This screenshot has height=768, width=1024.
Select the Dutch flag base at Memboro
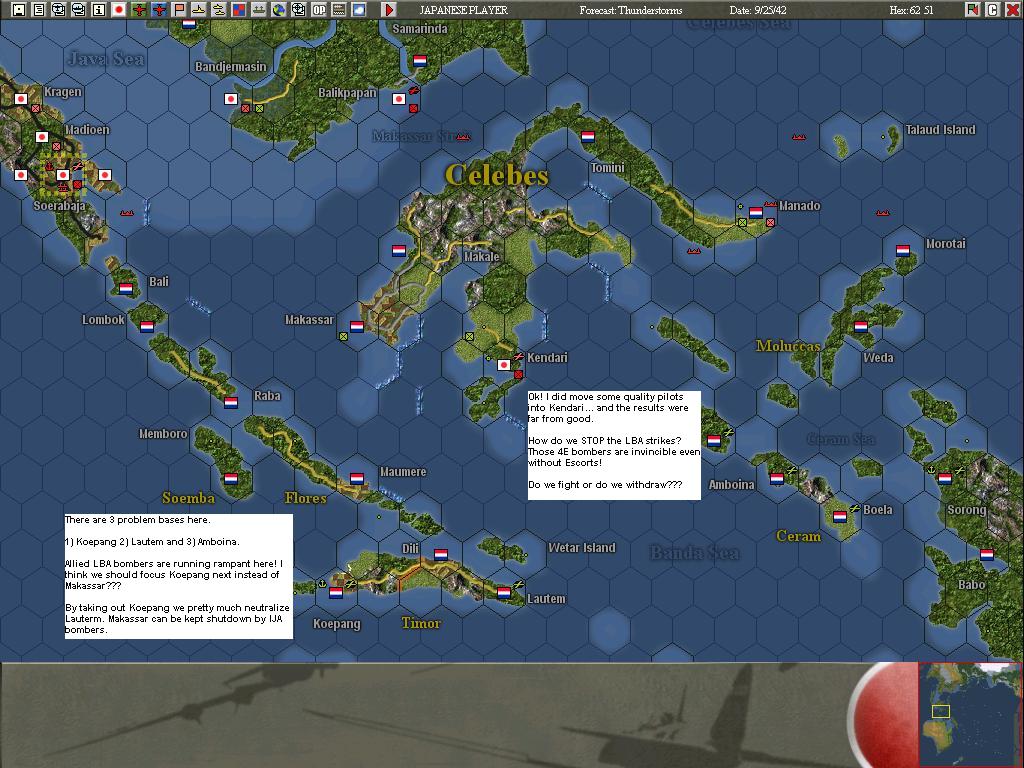[231, 479]
